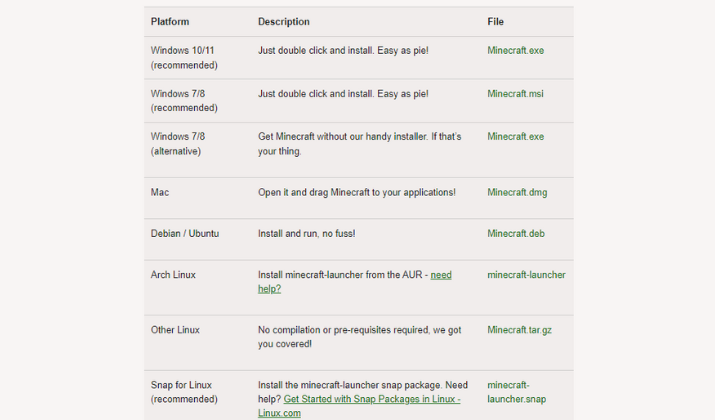Select the Platform column header
This screenshot has height=420, width=715.
(x=170, y=21)
